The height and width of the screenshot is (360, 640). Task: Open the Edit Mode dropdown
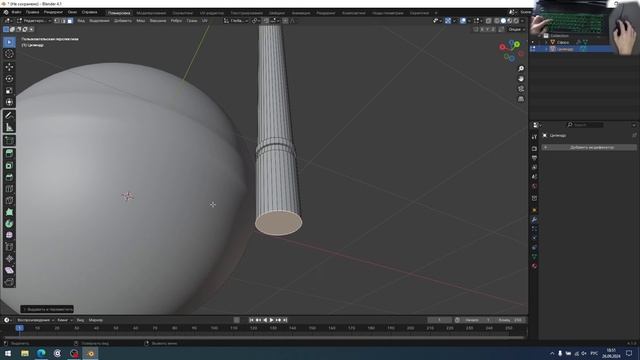click(34, 20)
